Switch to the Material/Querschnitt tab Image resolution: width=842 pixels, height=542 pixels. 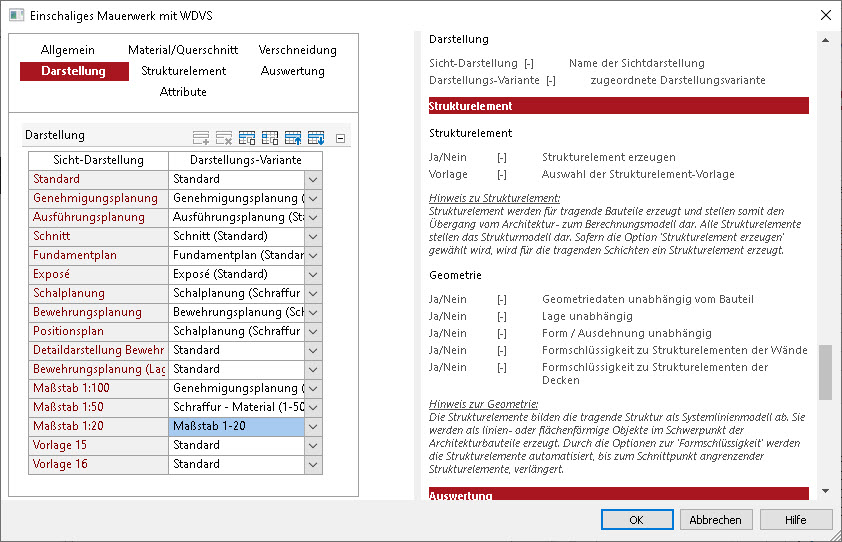pos(183,50)
